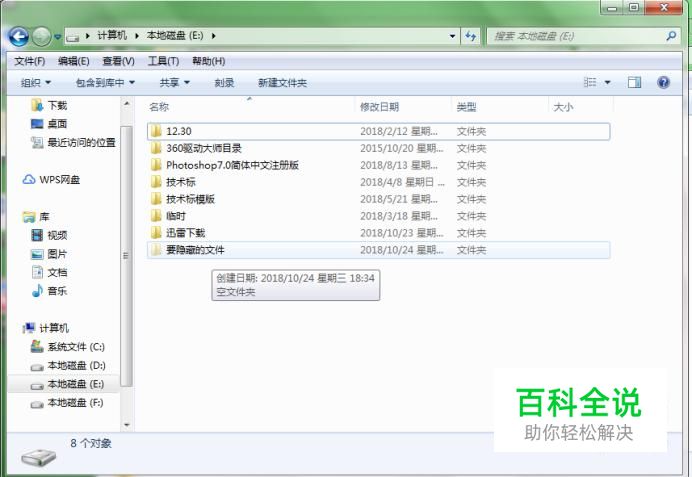Open help with the question mark icon

click(663, 82)
